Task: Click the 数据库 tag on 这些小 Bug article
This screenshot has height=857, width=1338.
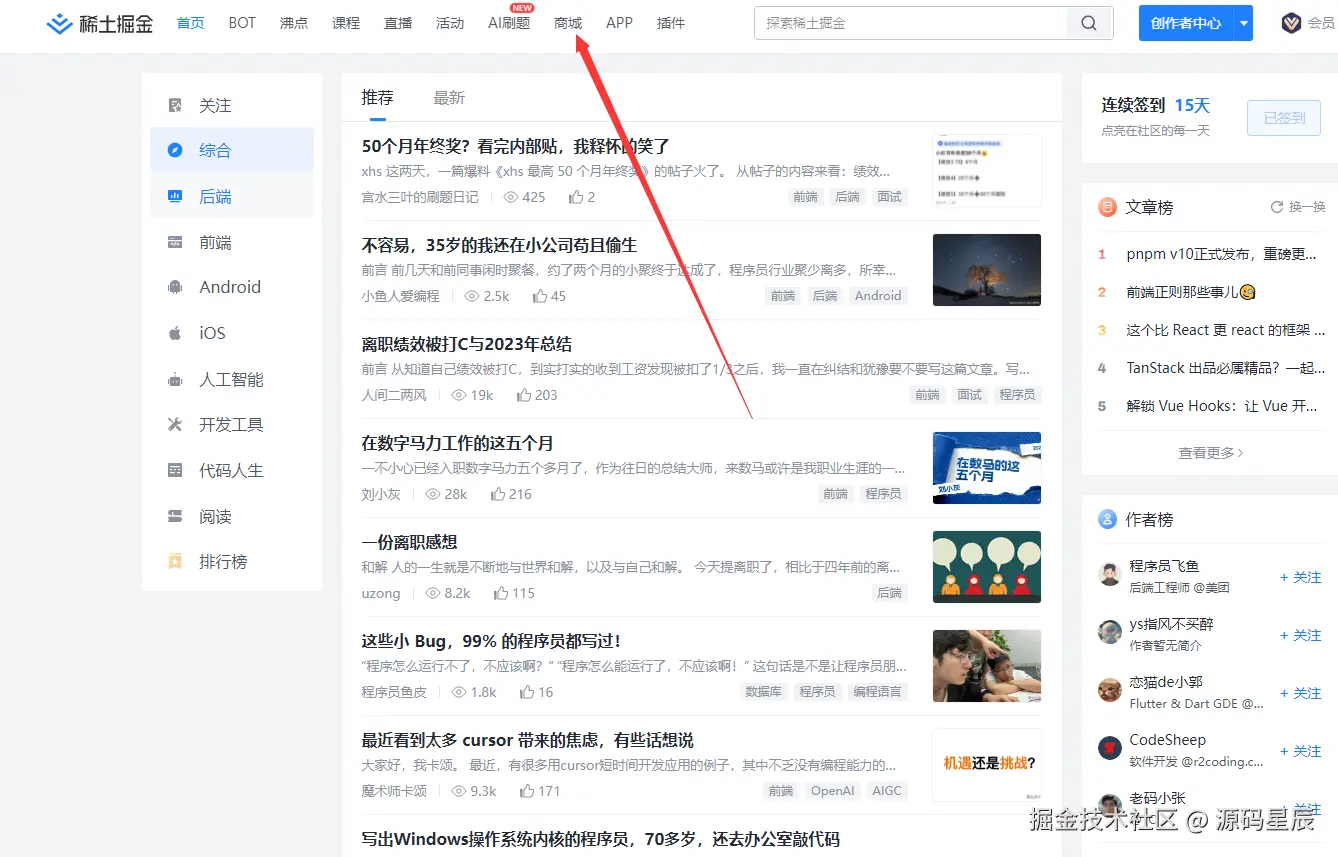Action: coord(764,692)
